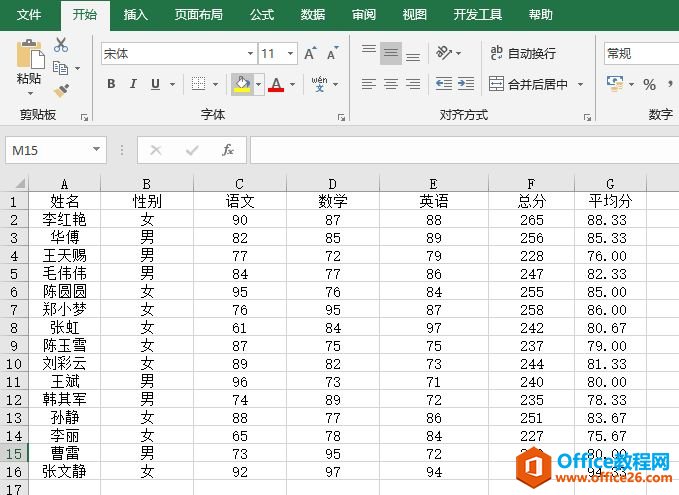679x495 pixels.
Task: Click the percent style icon
Action: tap(650, 85)
